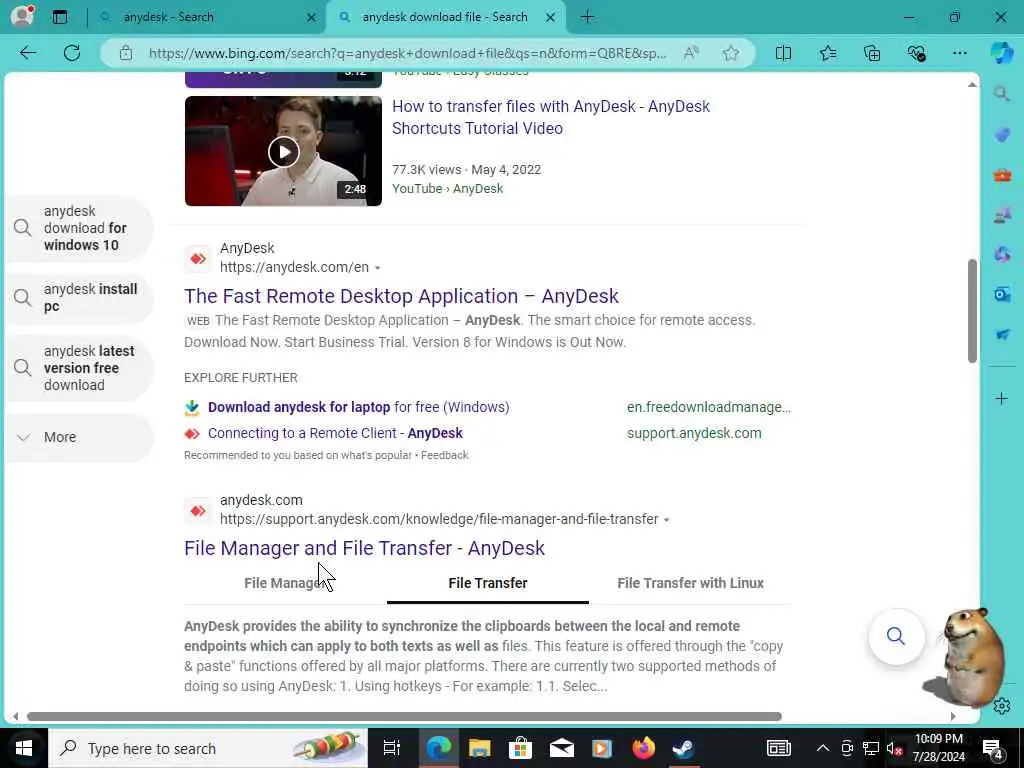
Task: Play the AnyDesk tutorial video thumbnail
Action: [283, 152]
